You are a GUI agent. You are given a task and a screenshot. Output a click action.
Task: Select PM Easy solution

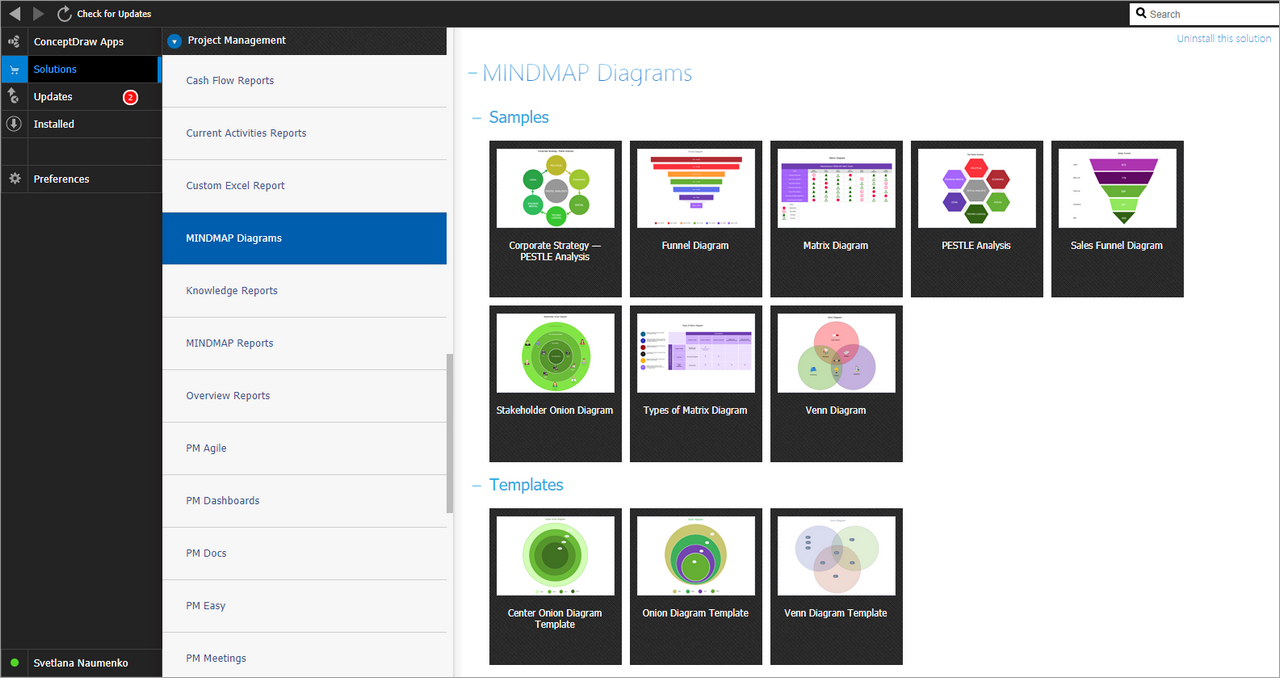(x=304, y=606)
